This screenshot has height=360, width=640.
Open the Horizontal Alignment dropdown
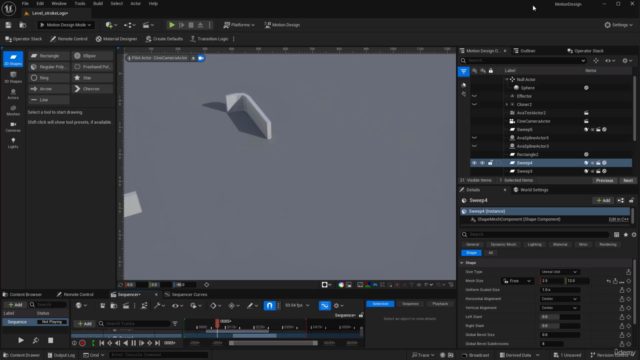[x=559, y=299]
